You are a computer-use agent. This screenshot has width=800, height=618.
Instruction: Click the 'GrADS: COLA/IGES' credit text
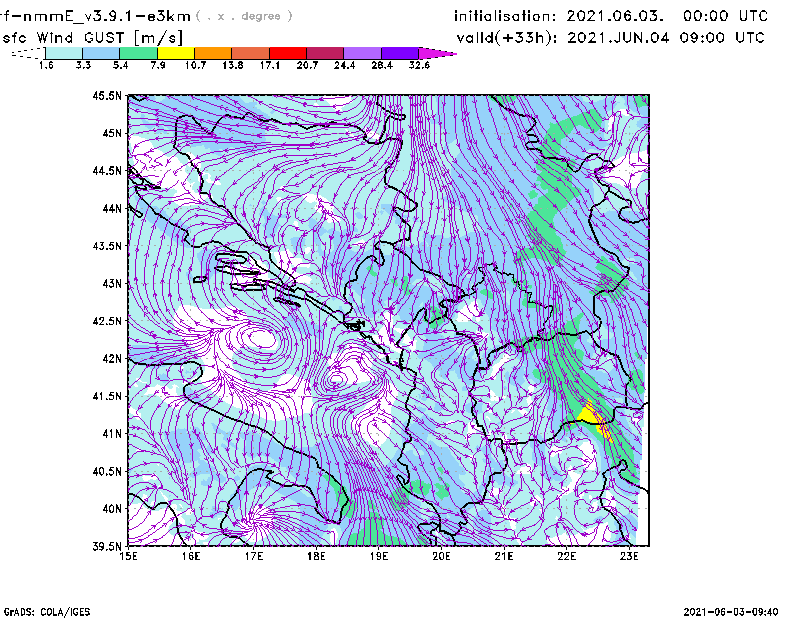click(47, 612)
